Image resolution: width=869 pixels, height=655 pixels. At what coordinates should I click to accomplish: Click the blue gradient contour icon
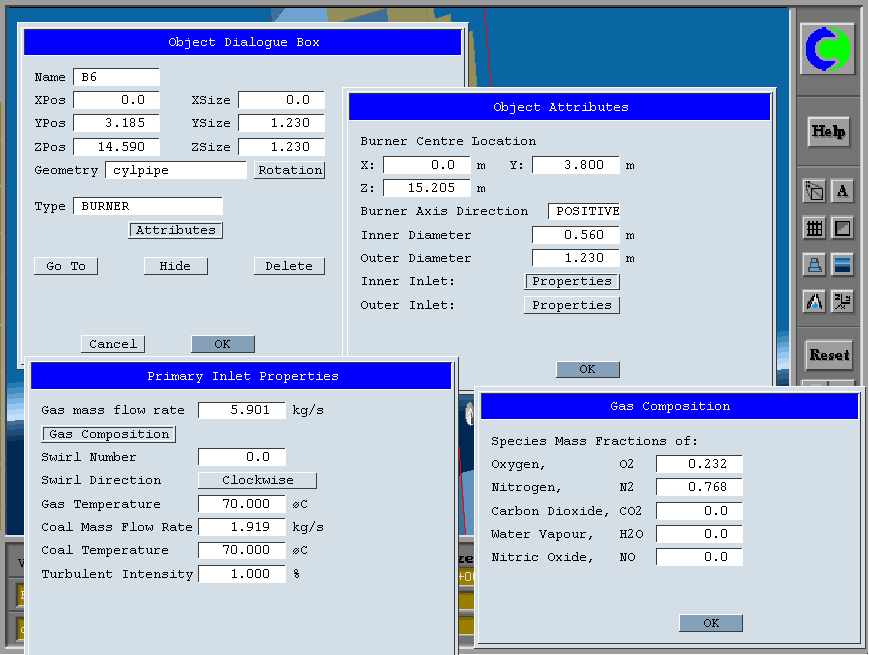tap(843, 265)
